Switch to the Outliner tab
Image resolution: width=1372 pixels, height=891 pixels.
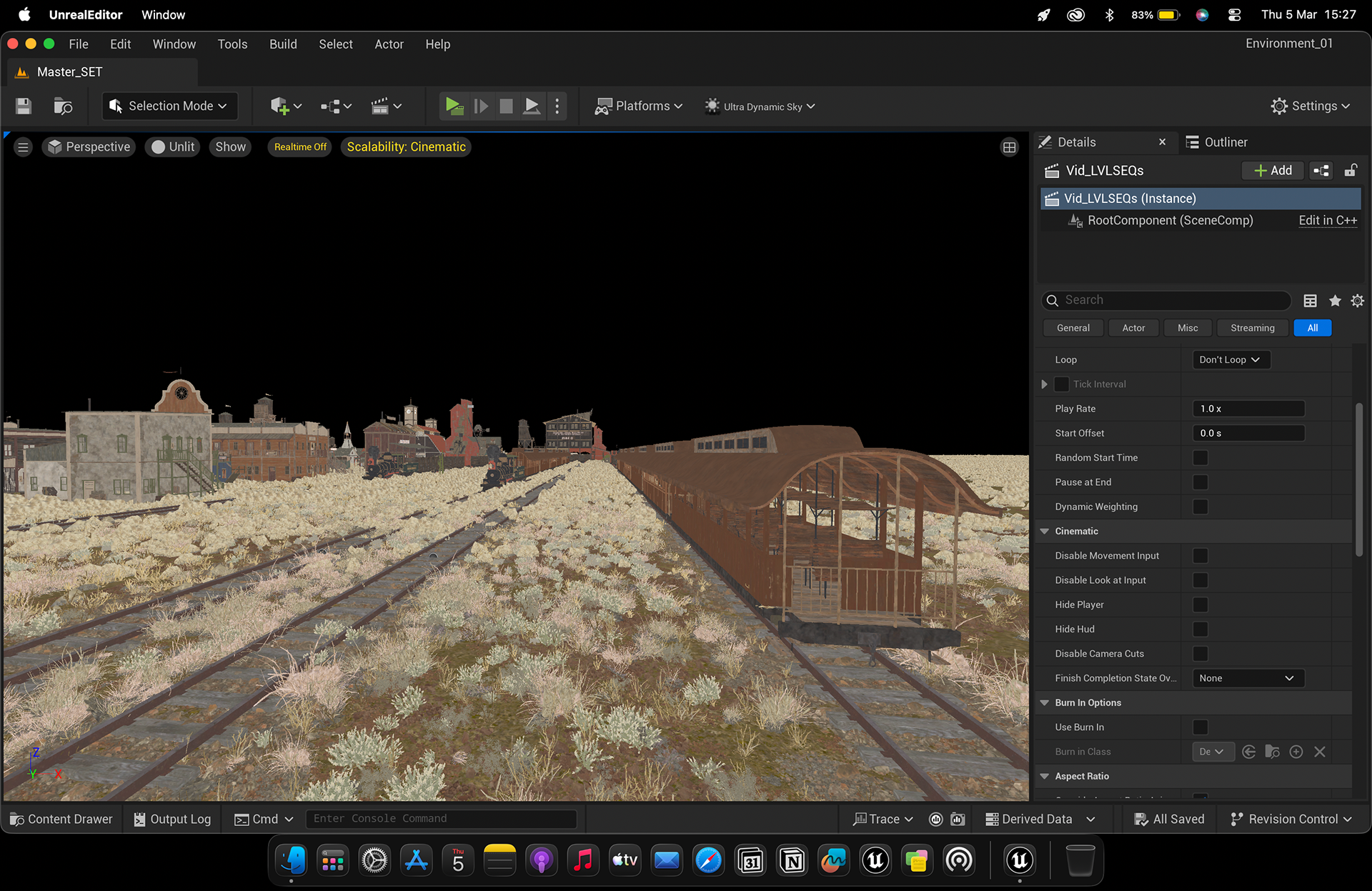[1217, 142]
